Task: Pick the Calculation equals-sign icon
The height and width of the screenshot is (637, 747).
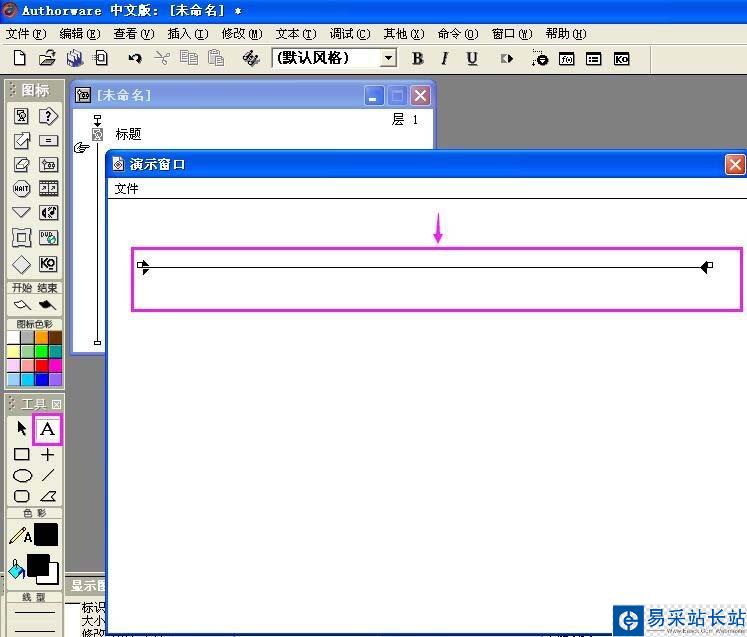Action: 48,141
